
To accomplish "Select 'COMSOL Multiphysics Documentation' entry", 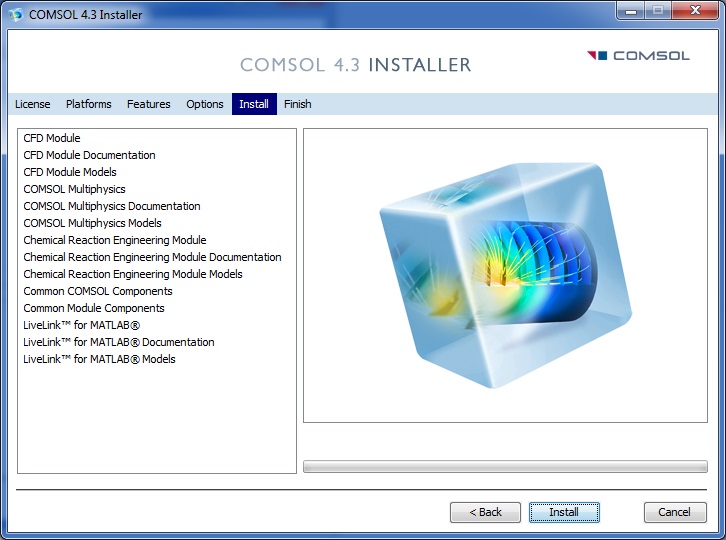I will [x=112, y=206].
